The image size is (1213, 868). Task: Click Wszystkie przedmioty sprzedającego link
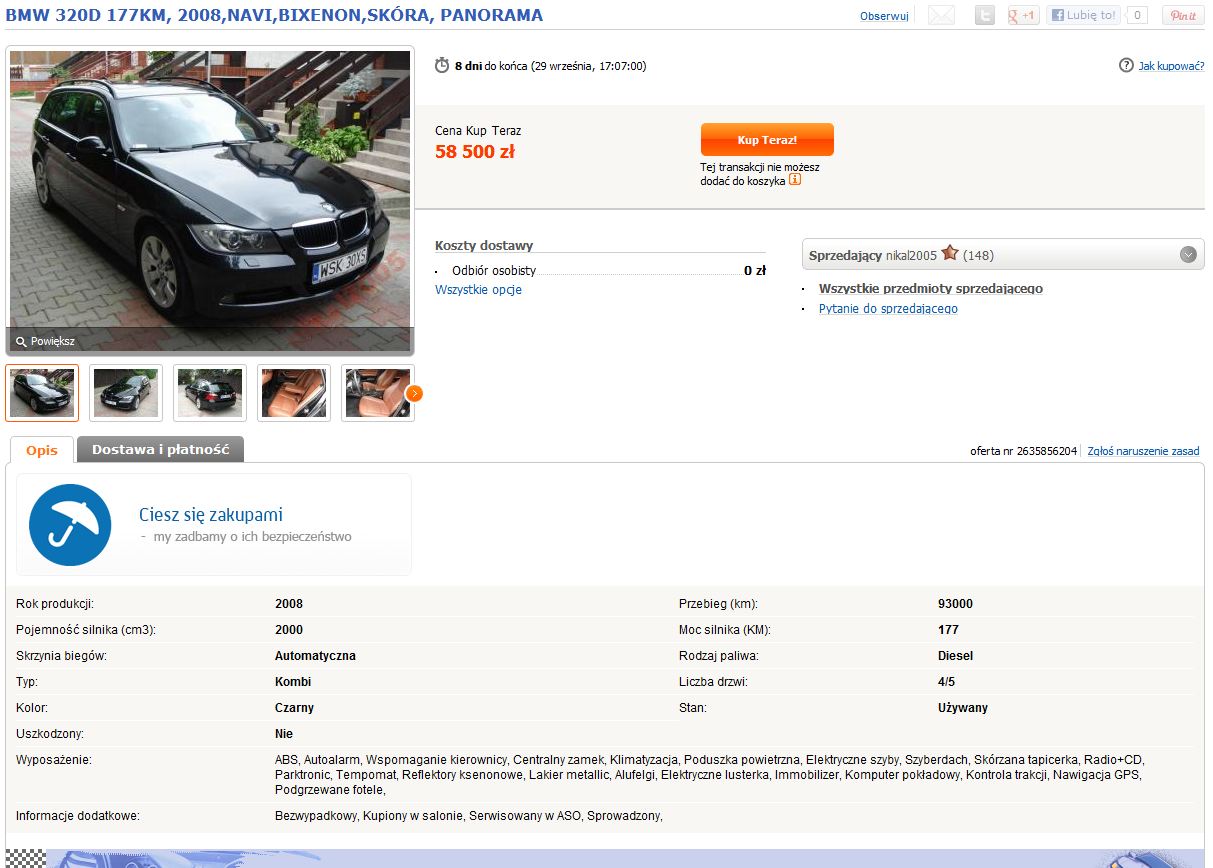tap(931, 288)
